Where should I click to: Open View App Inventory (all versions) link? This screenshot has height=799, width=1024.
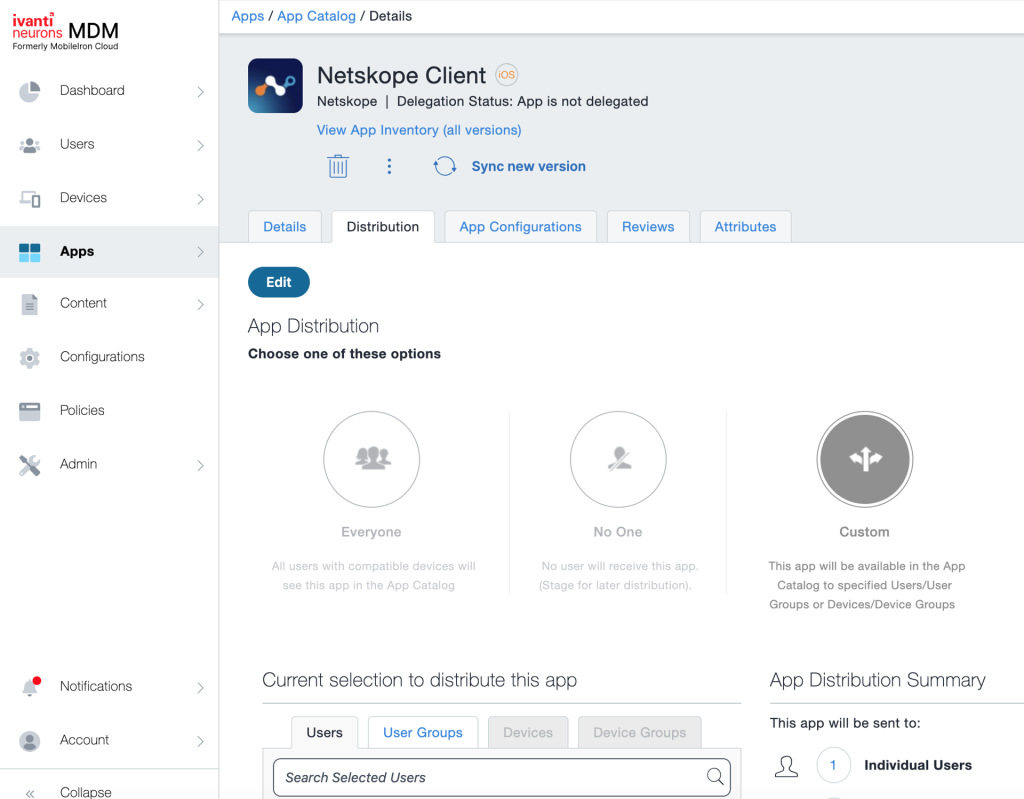pyautogui.click(x=419, y=130)
